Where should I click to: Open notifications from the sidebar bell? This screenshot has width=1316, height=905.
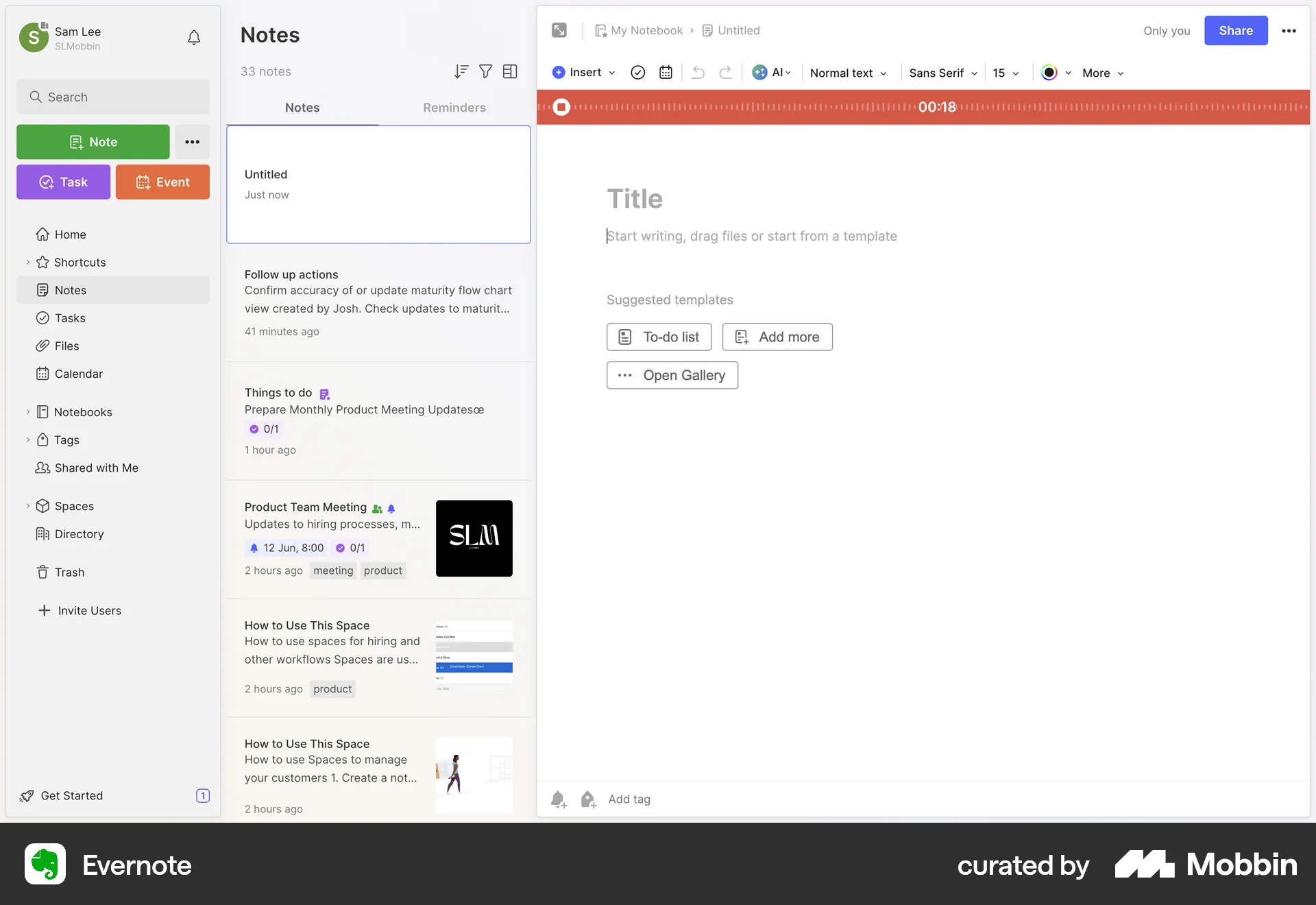click(194, 38)
